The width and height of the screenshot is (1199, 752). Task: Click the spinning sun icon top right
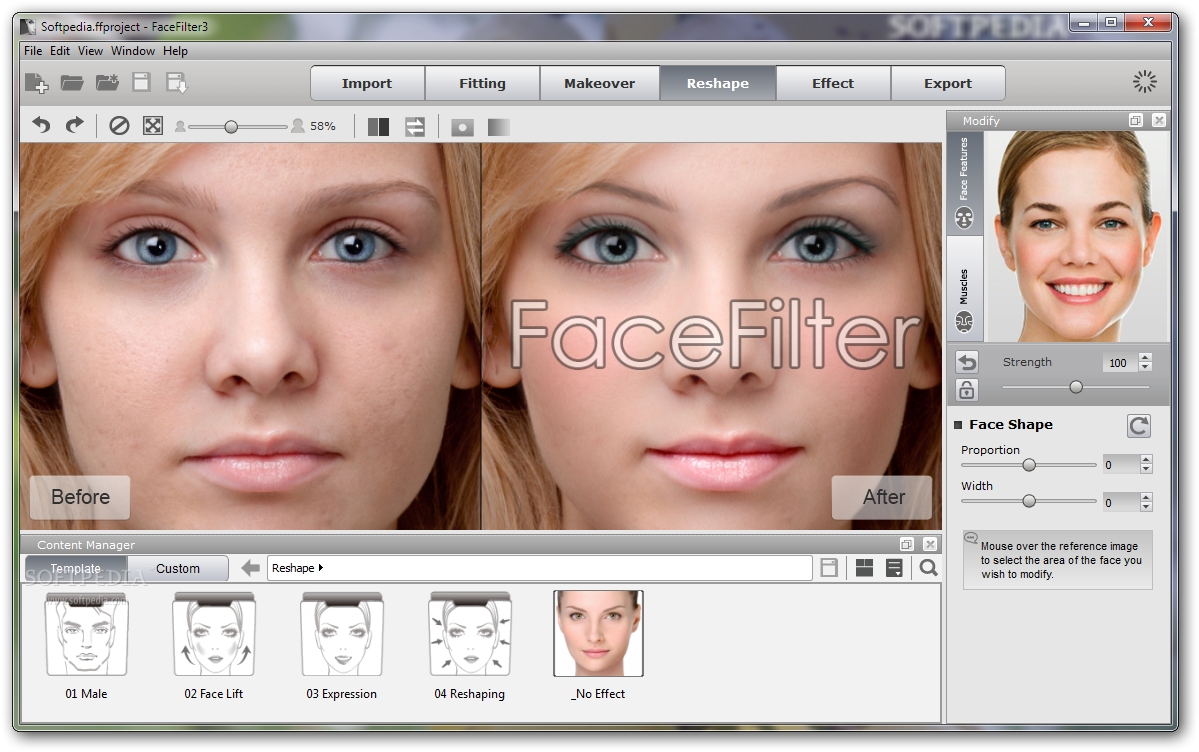click(x=1145, y=82)
